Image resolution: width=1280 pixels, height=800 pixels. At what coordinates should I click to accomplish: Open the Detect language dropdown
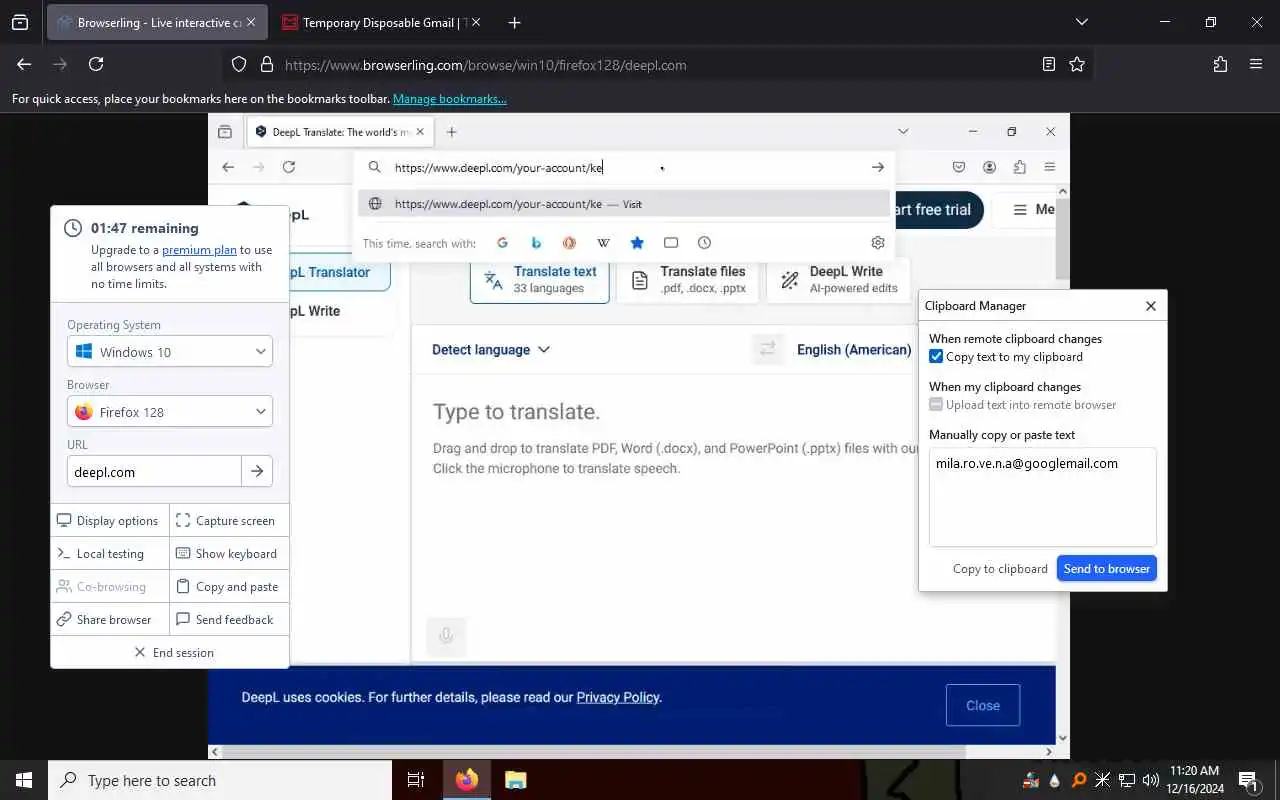[491, 349]
